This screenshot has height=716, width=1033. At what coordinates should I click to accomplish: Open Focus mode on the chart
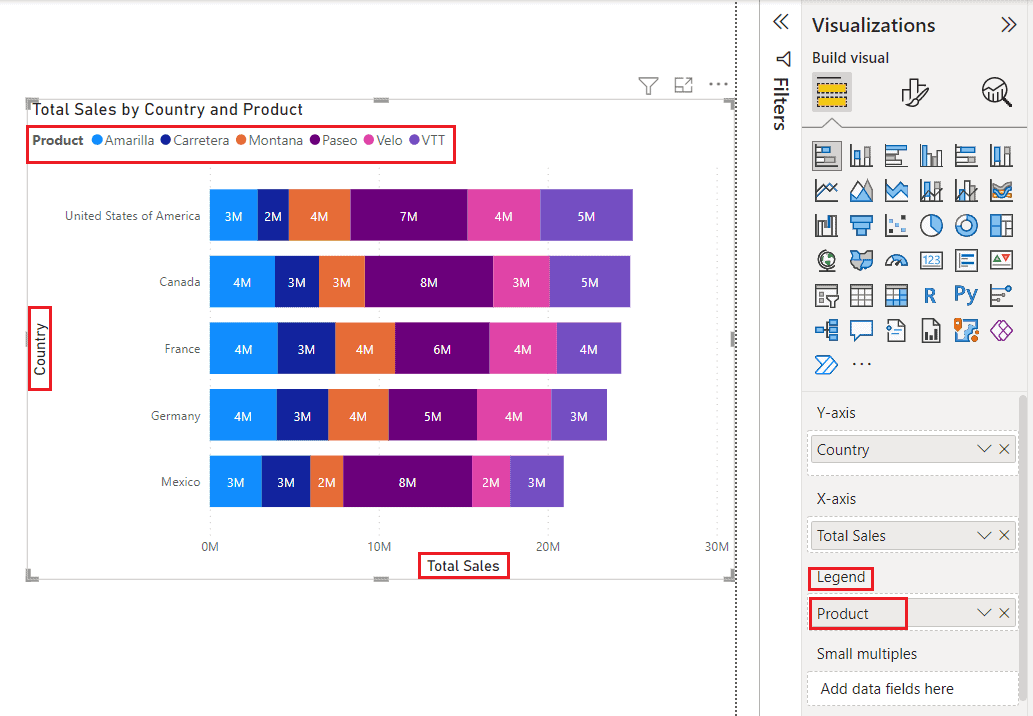683,85
